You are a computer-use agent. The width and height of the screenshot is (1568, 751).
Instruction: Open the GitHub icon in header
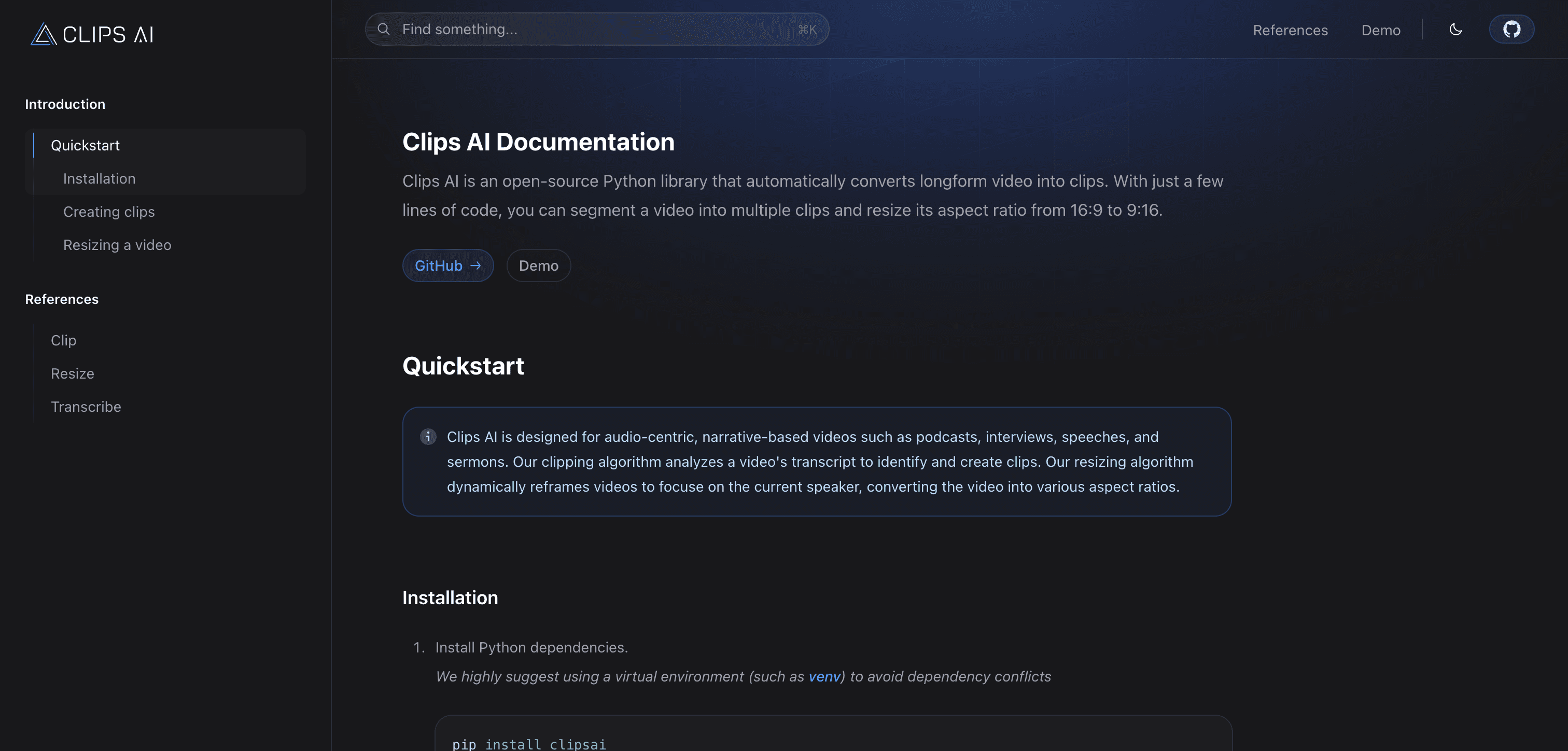1511,29
